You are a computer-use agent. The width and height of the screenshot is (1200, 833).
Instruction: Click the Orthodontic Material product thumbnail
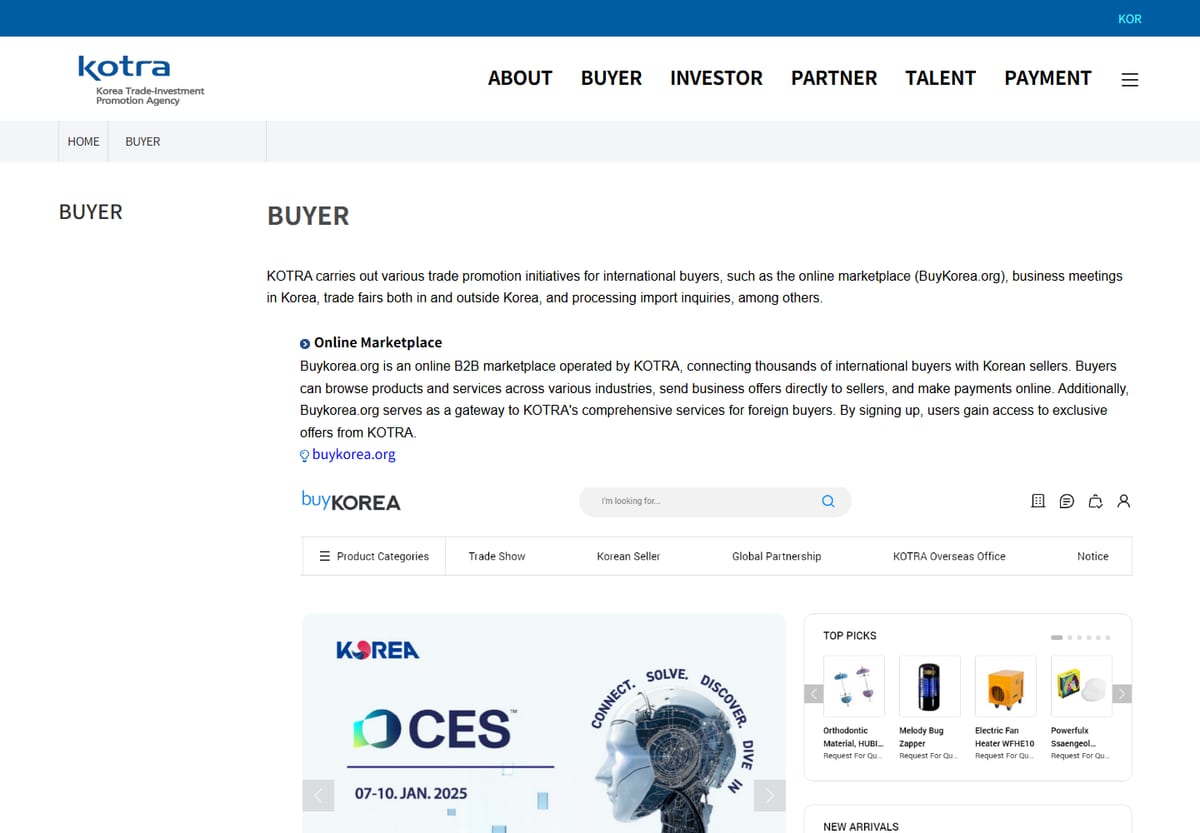[854, 686]
